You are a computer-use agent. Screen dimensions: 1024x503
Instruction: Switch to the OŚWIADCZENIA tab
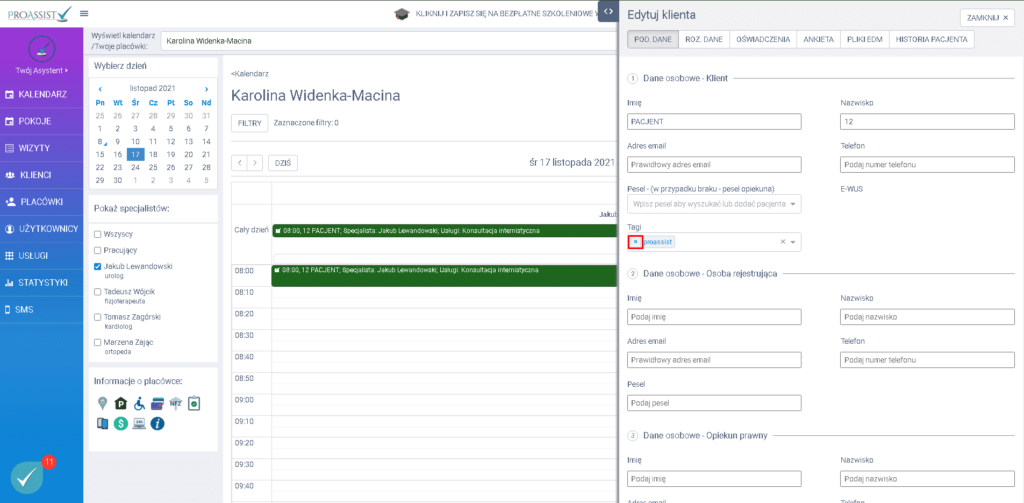pyautogui.click(x=764, y=39)
